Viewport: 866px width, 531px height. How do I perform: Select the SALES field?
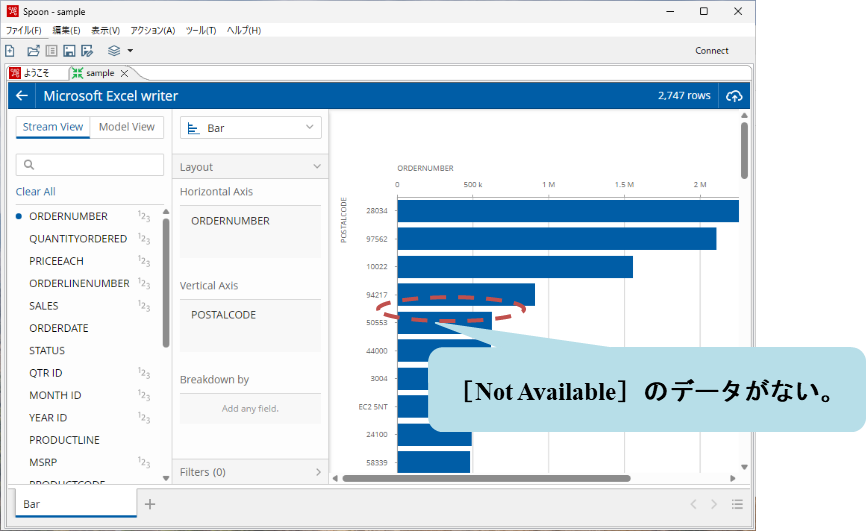click(44, 306)
